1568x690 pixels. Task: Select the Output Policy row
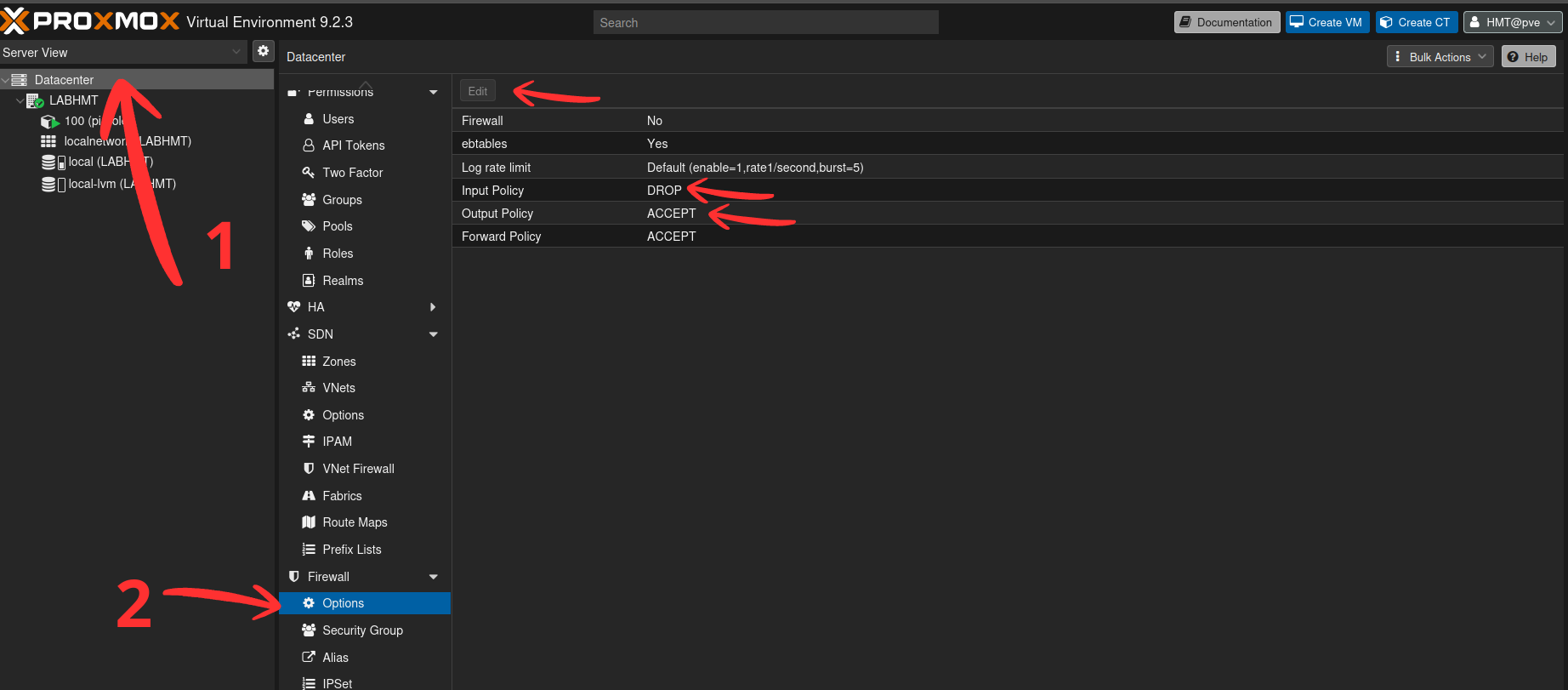1008,214
